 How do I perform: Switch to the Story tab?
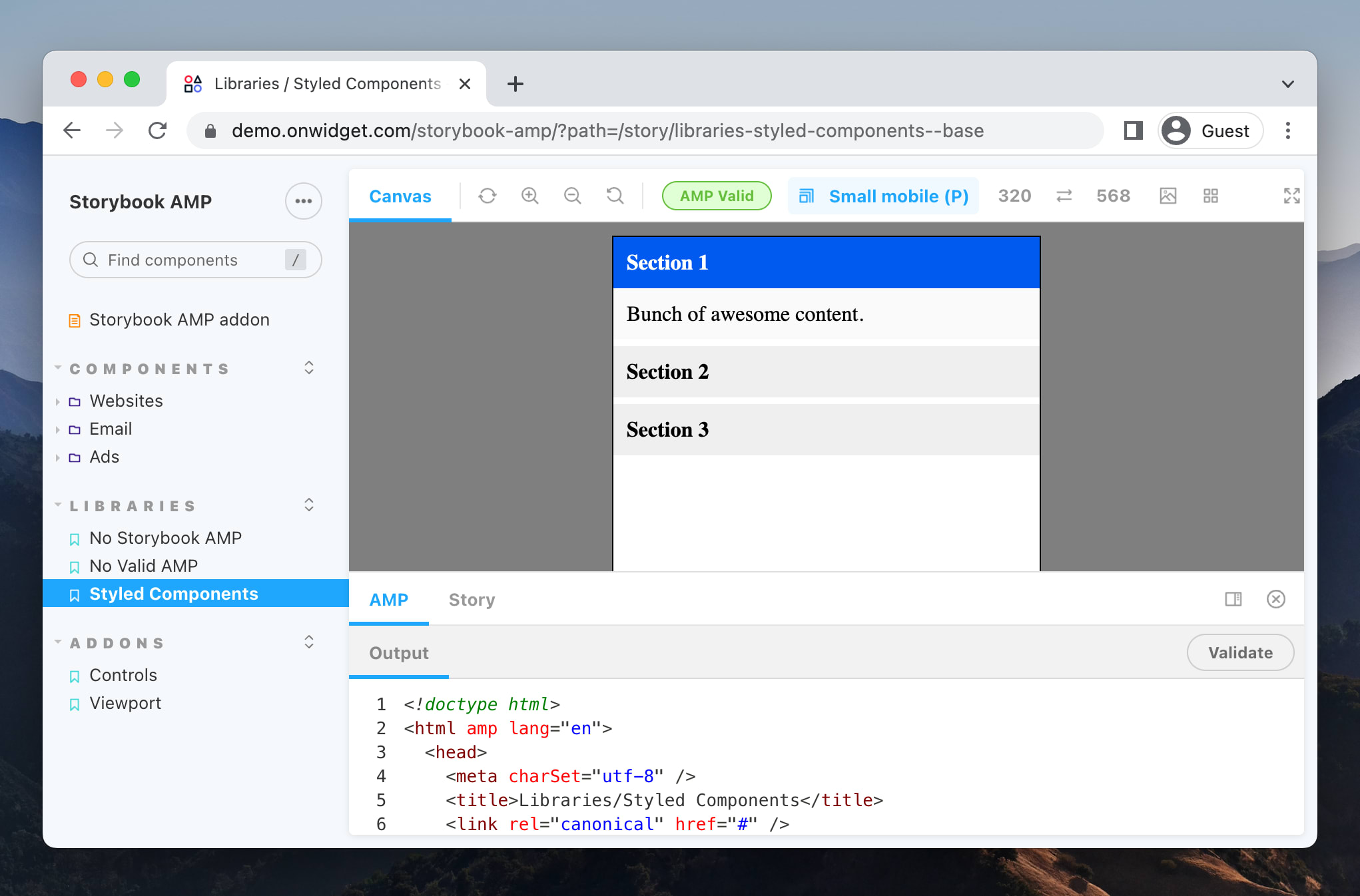click(x=472, y=599)
